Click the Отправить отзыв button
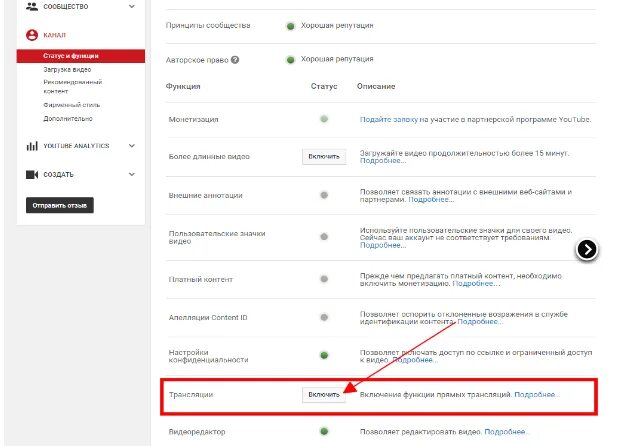Screen dimensions: 618x446 (60, 205)
